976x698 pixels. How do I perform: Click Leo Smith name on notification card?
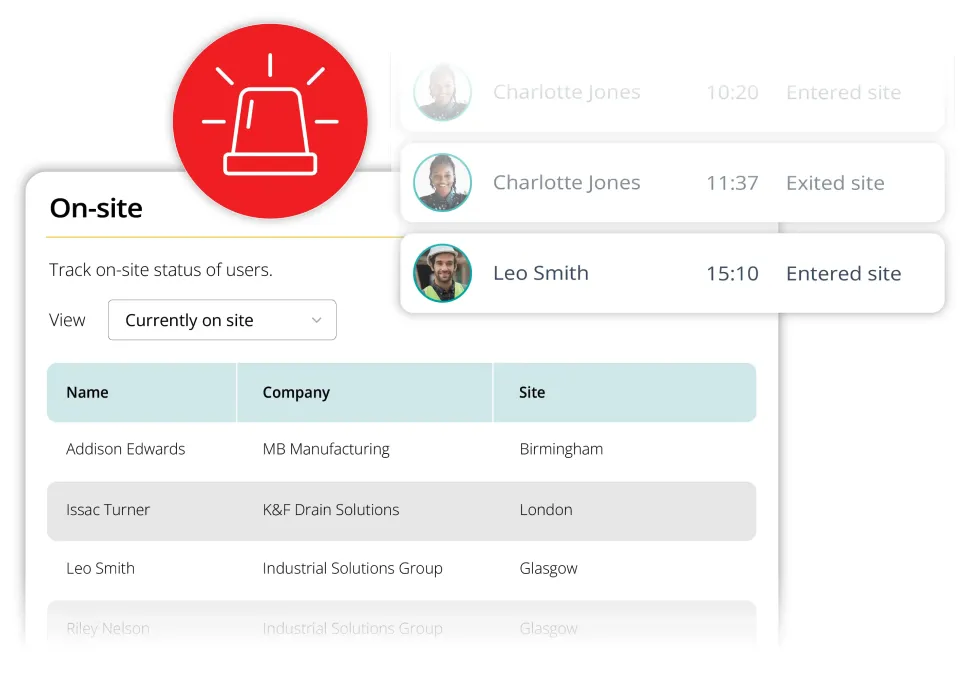point(541,273)
